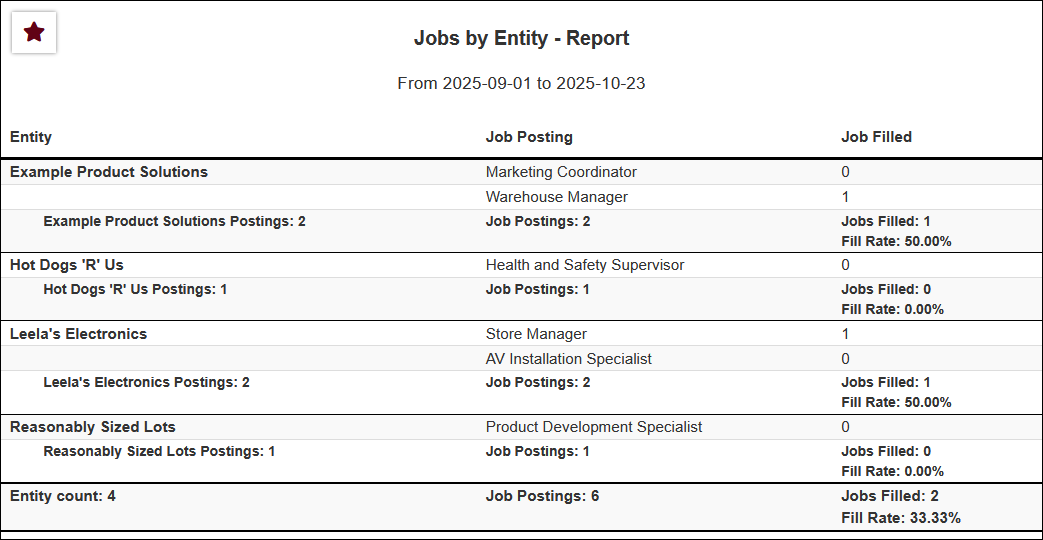Viewport: 1043px width, 540px height.
Task: Click the Product Development Specialist posting
Action: pos(594,427)
